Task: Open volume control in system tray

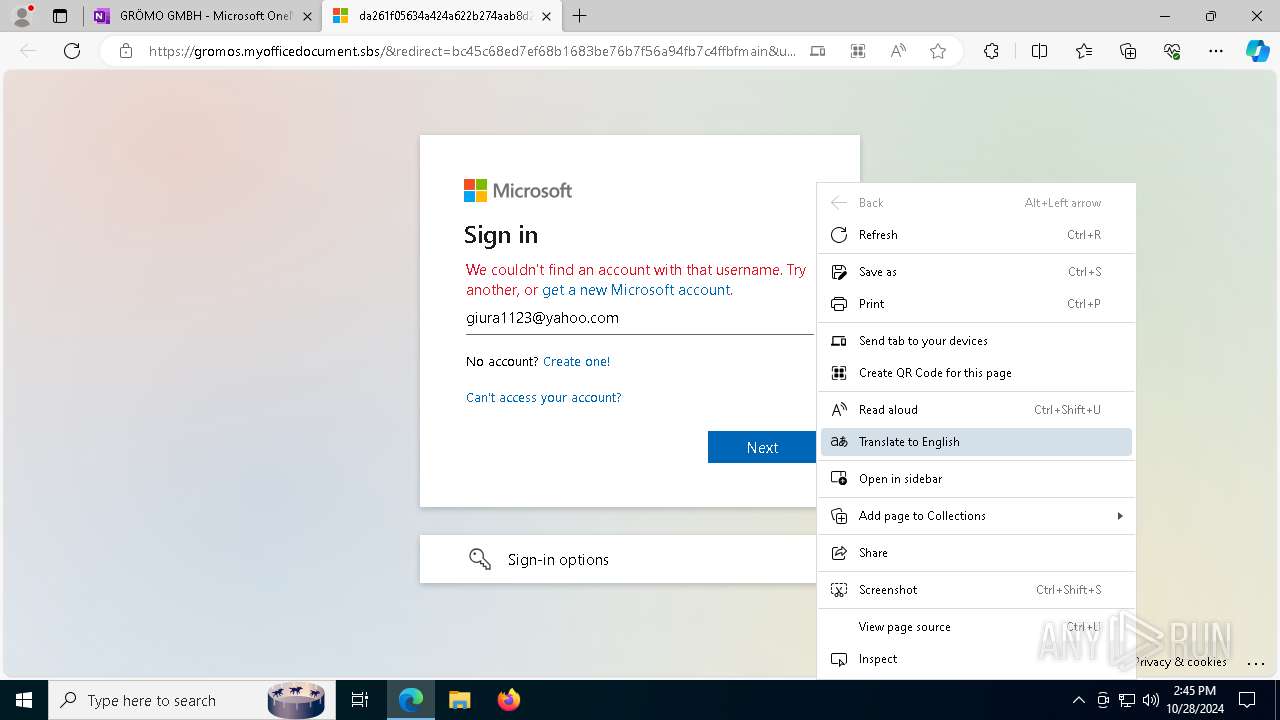Action: [1150, 700]
